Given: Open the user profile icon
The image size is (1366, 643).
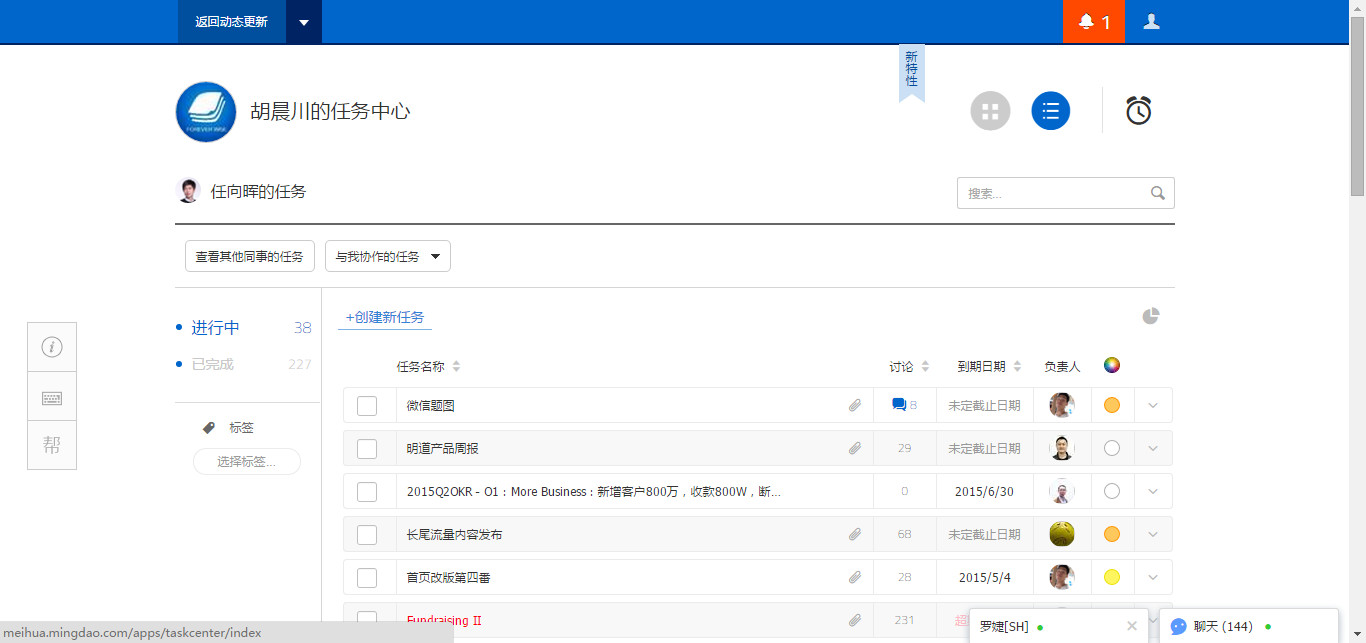Looking at the screenshot, I should (1151, 21).
